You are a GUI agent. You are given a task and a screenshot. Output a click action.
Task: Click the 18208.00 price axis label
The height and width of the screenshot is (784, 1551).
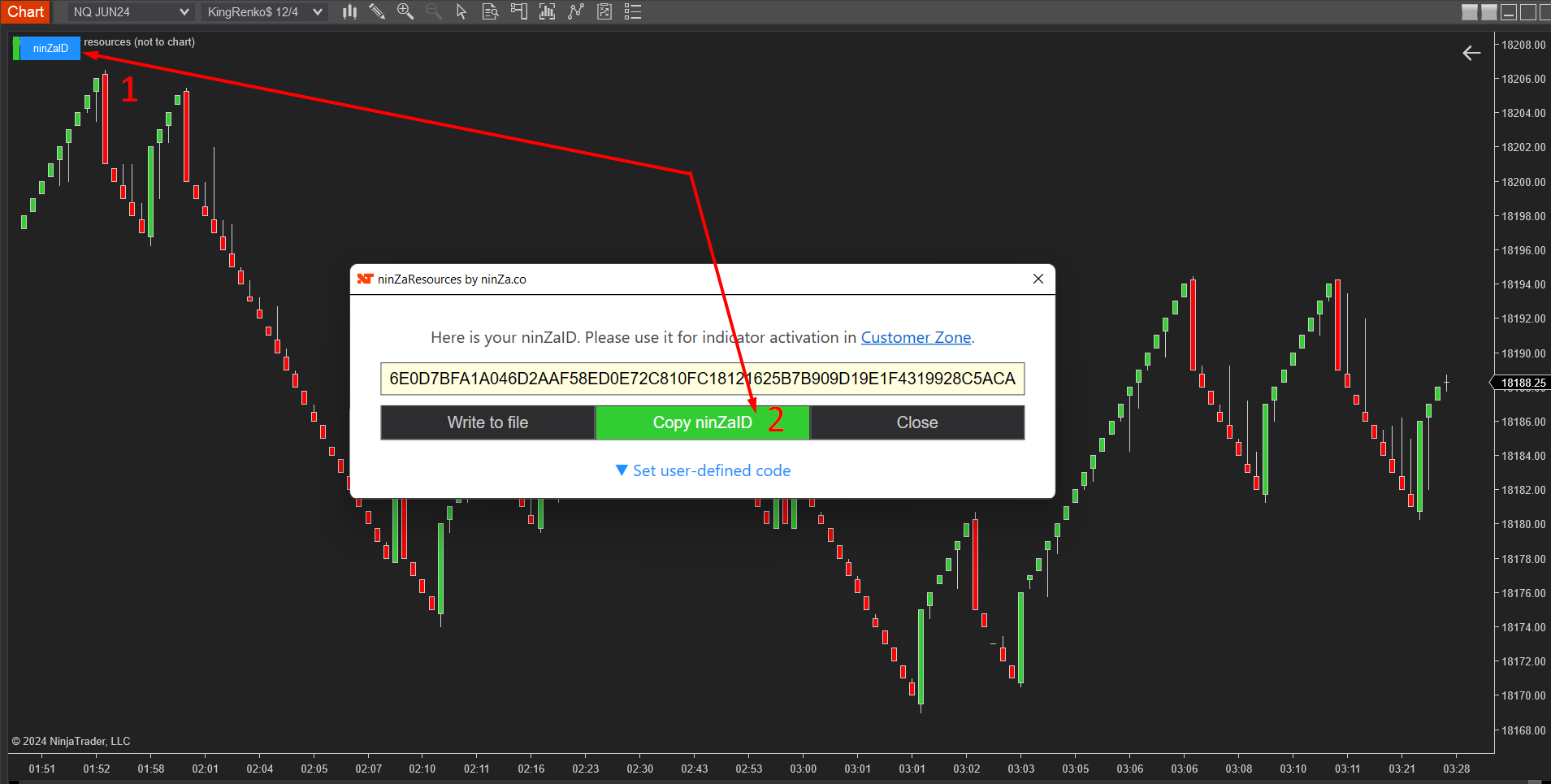tap(1523, 45)
